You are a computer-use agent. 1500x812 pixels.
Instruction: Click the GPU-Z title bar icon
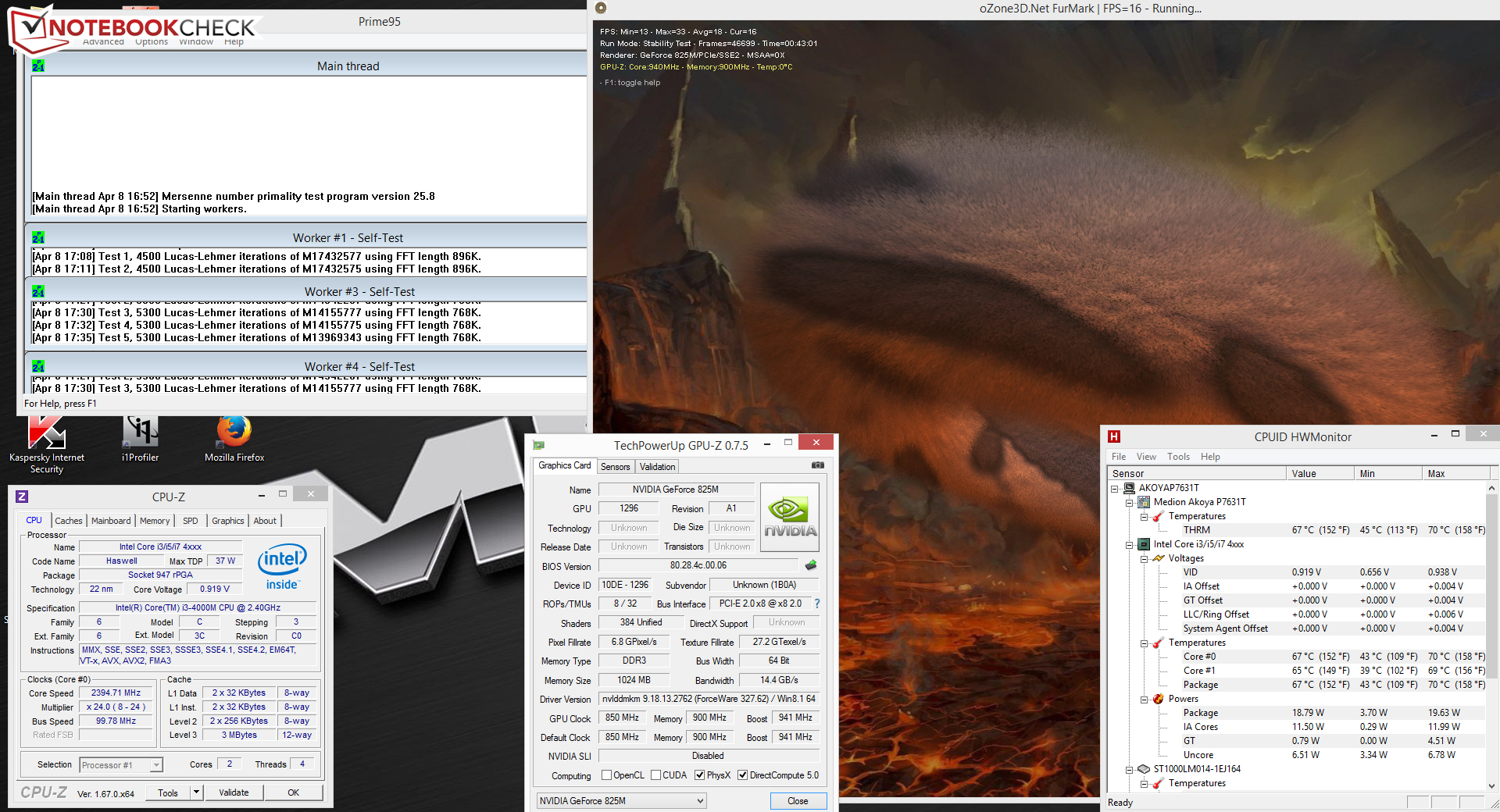(x=538, y=445)
